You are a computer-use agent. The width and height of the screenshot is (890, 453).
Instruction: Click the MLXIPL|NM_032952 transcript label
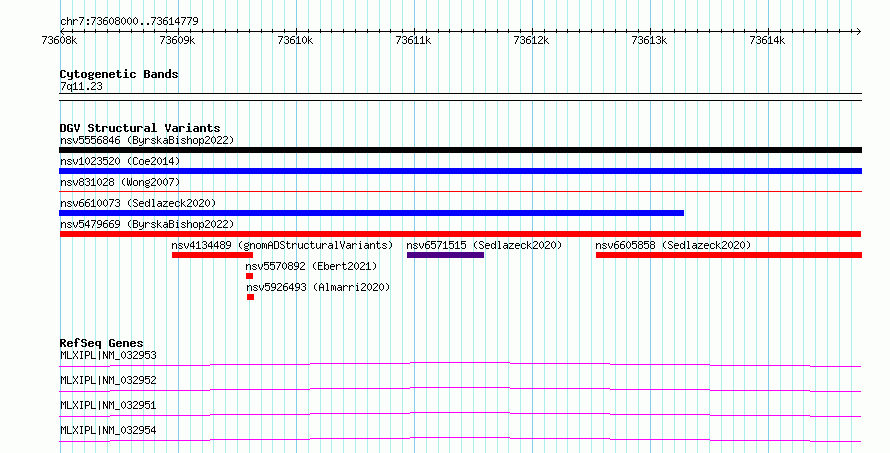coord(108,380)
